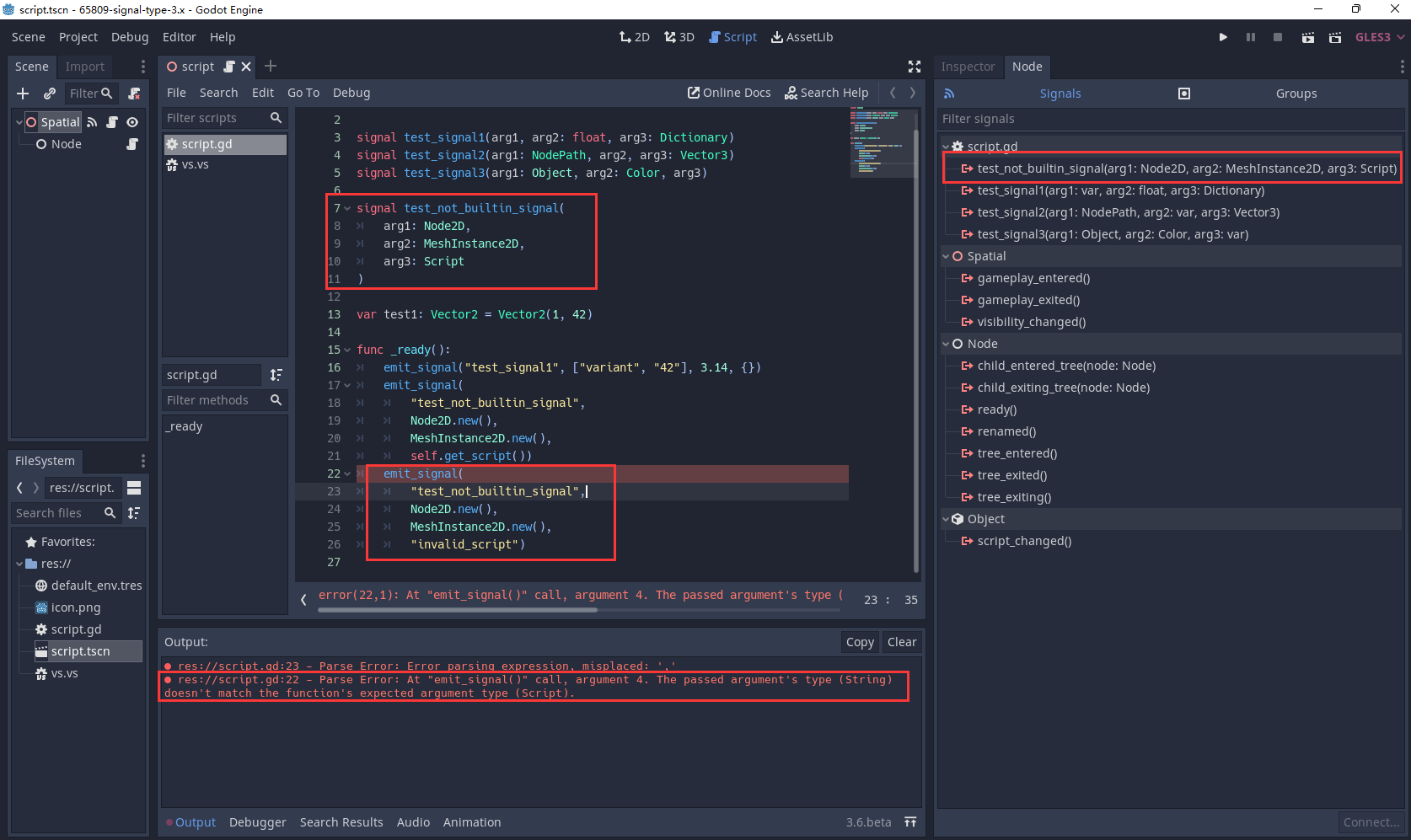
Task: Toggle script panel with left arrow
Action: click(303, 600)
